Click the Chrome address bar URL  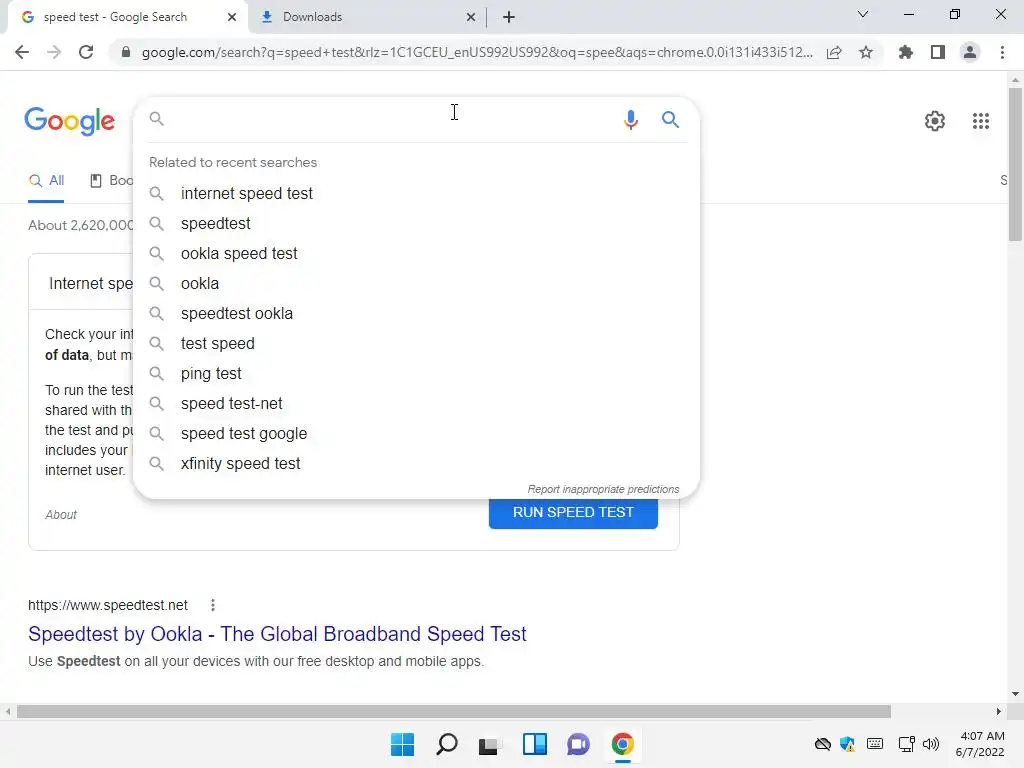point(477,52)
